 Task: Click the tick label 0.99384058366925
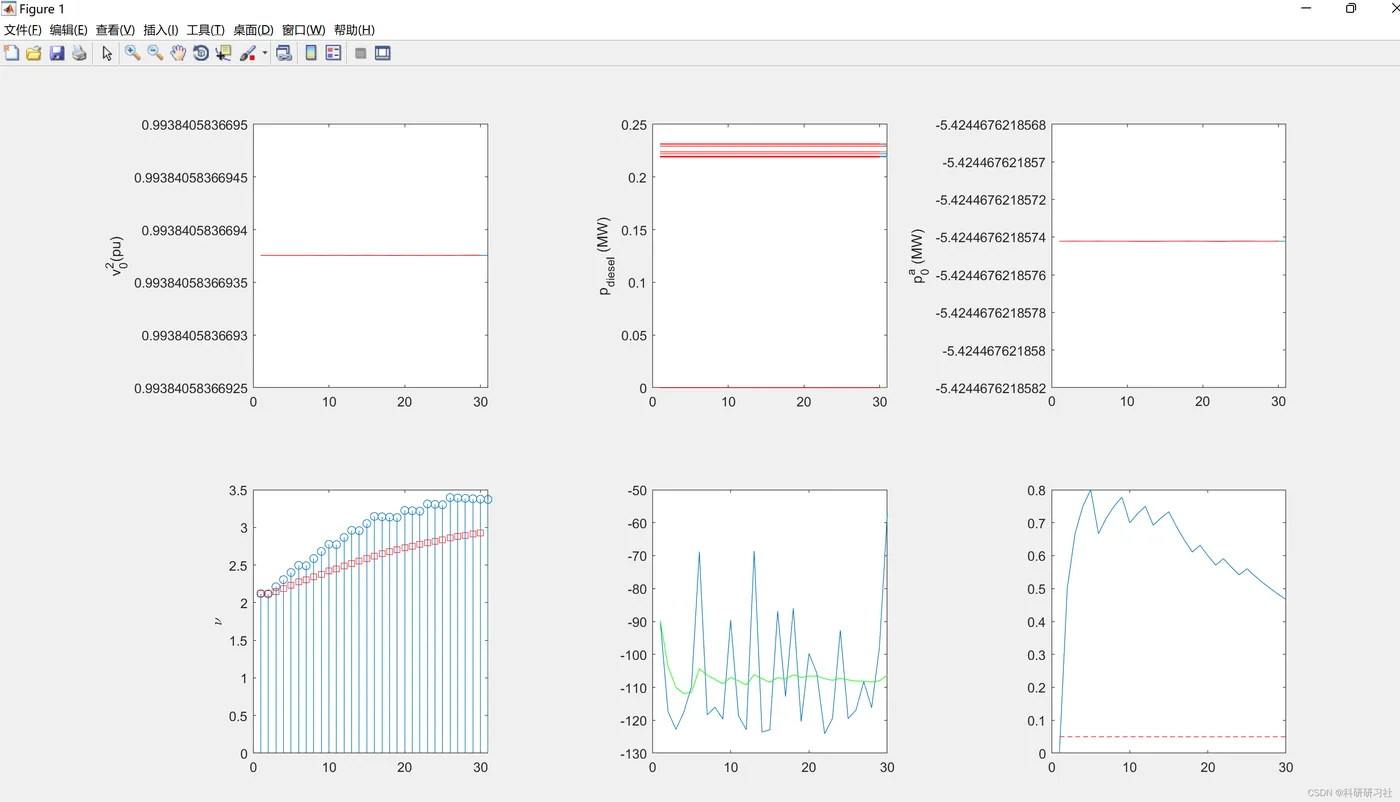coord(190,388)
